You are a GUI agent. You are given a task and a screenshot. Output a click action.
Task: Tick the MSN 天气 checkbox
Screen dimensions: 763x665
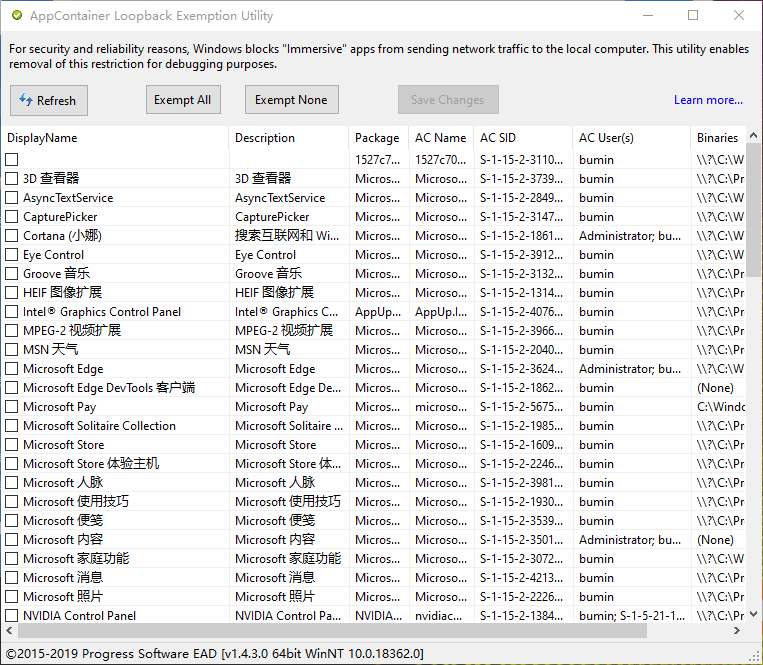[12, 349]
